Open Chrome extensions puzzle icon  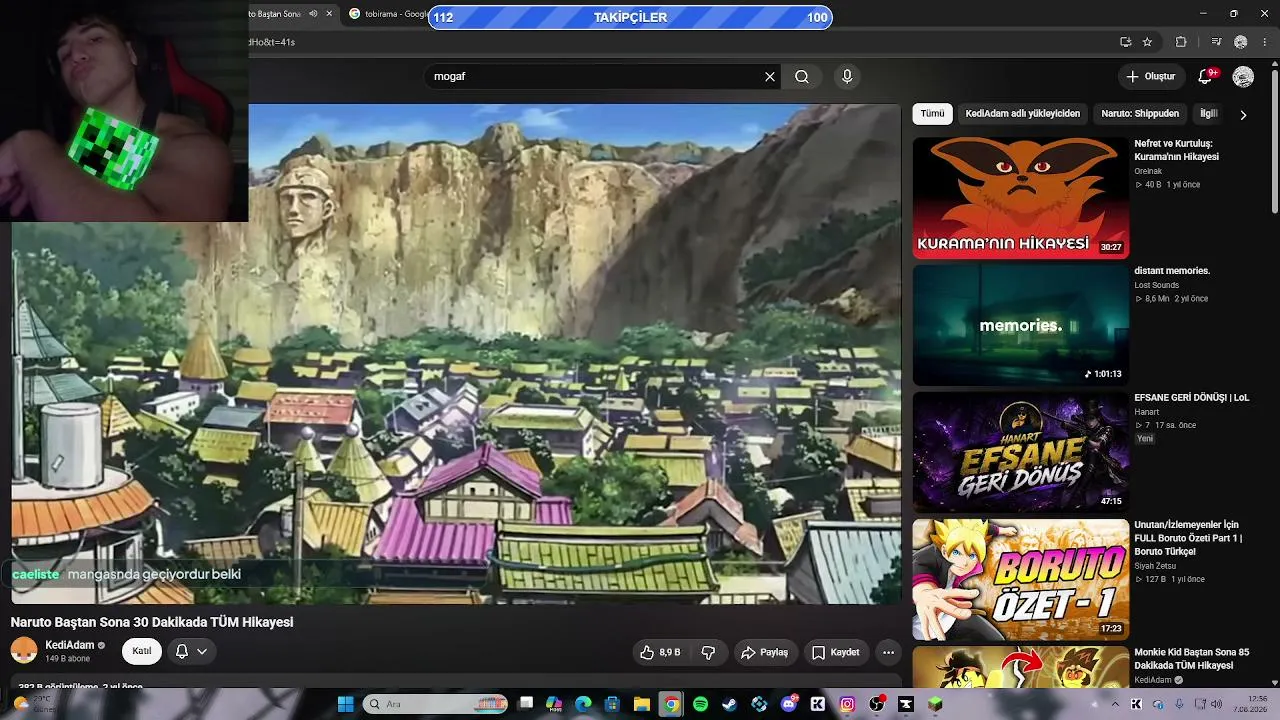pos(1181,42)
